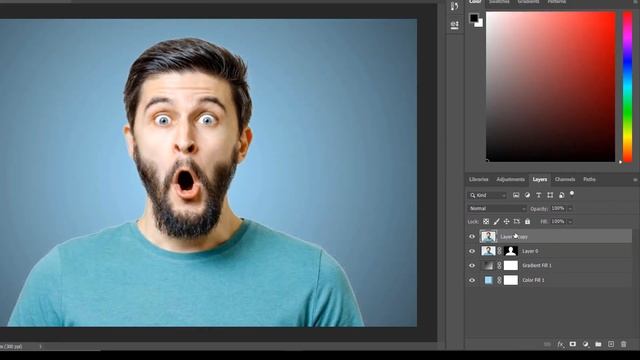Toggle lock position icon
The height and width of the screenshot is (360, 640).
coord(507,222)
